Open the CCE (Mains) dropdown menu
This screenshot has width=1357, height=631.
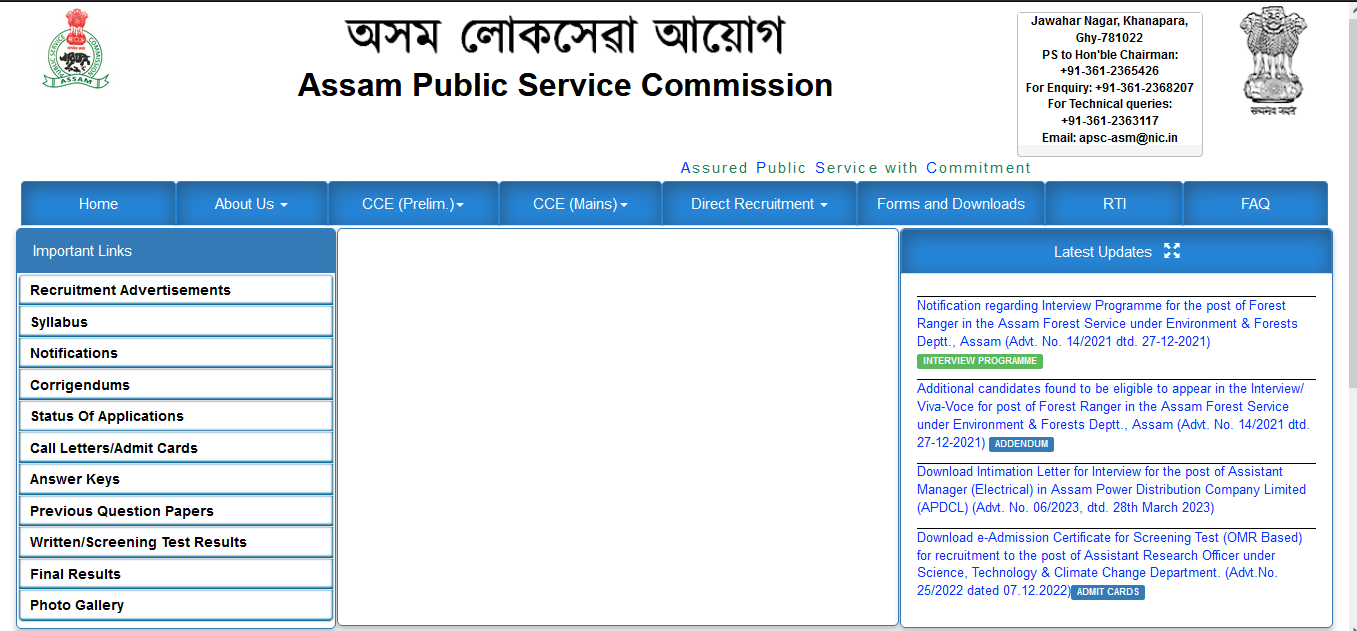pos(580,204)
